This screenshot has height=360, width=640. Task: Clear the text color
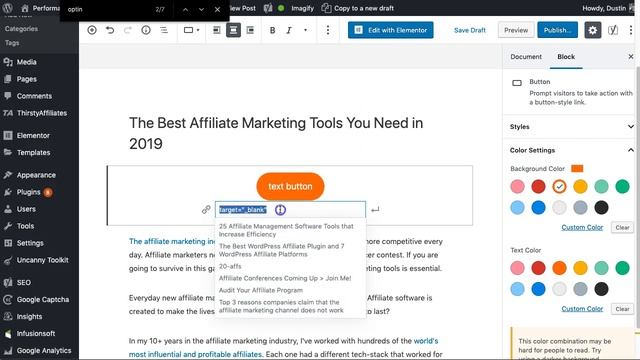pos(622,309)
